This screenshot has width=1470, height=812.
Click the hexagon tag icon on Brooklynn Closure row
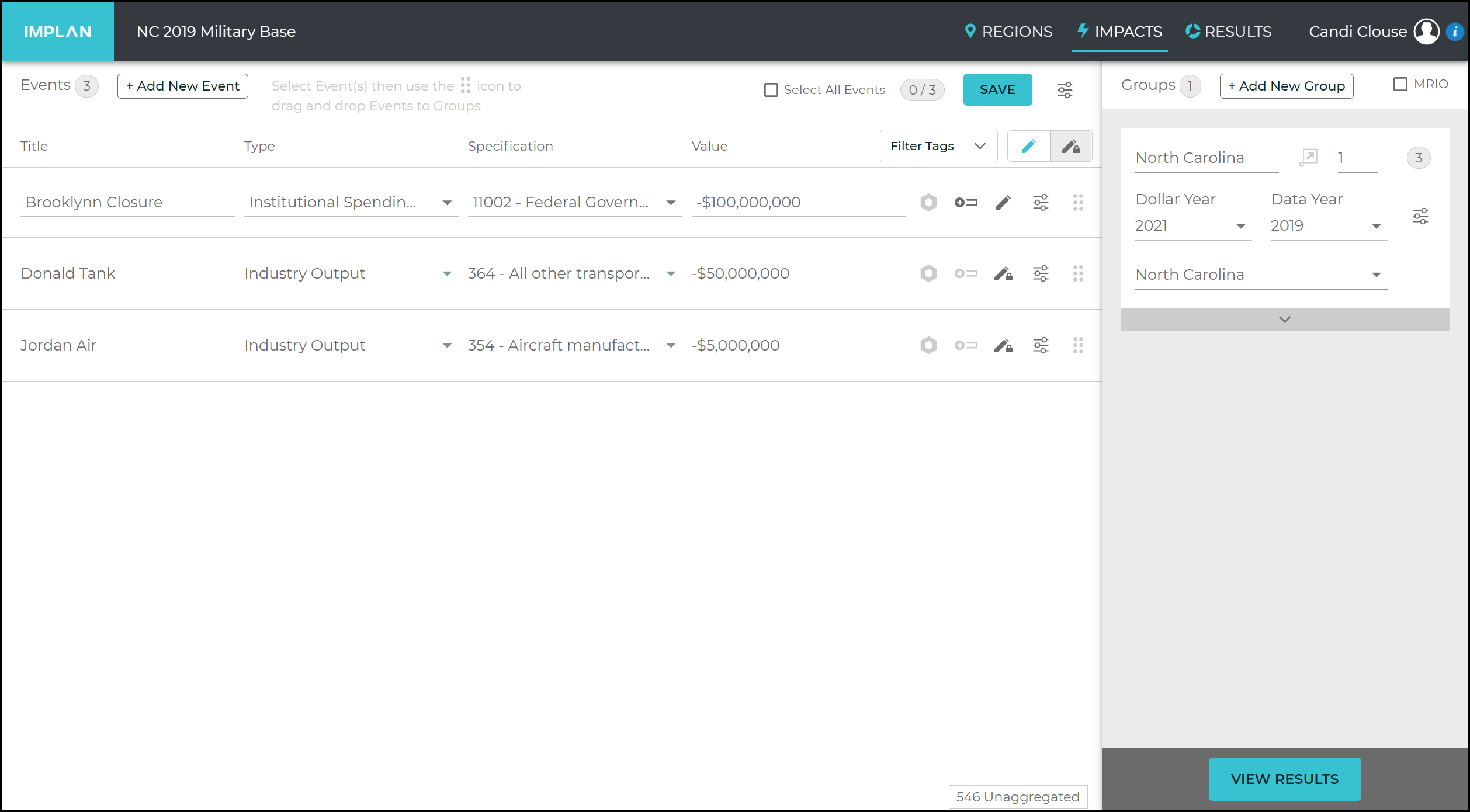(x=928, y=203)
